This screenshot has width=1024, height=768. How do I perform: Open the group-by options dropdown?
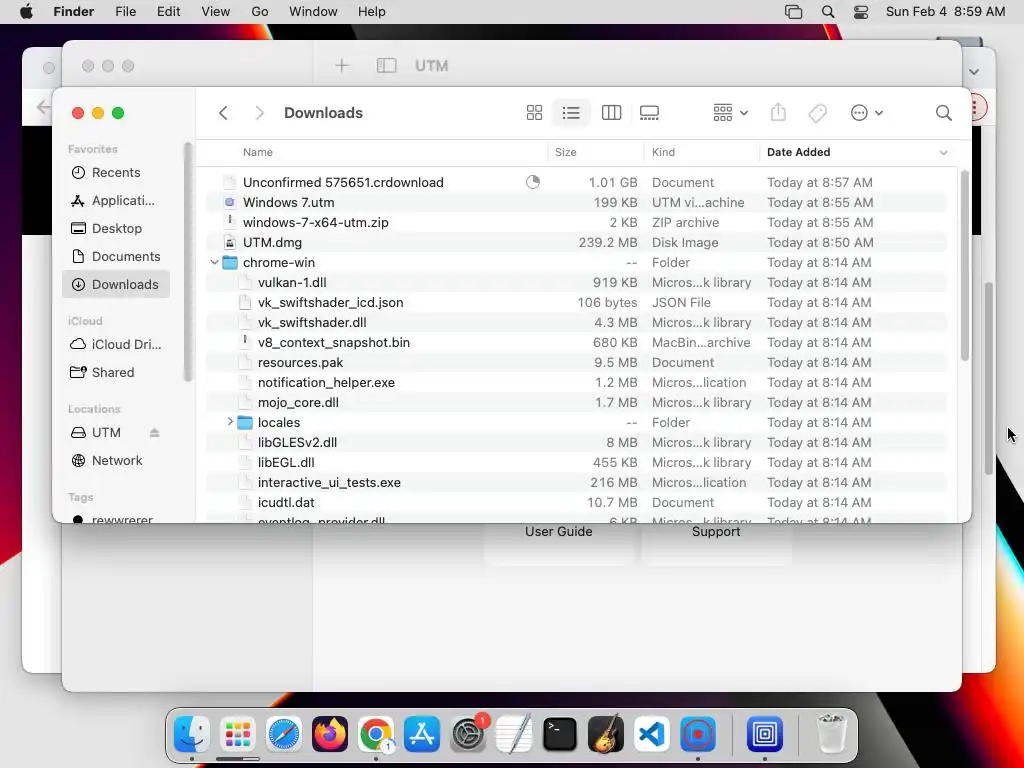tap(730, 113)
